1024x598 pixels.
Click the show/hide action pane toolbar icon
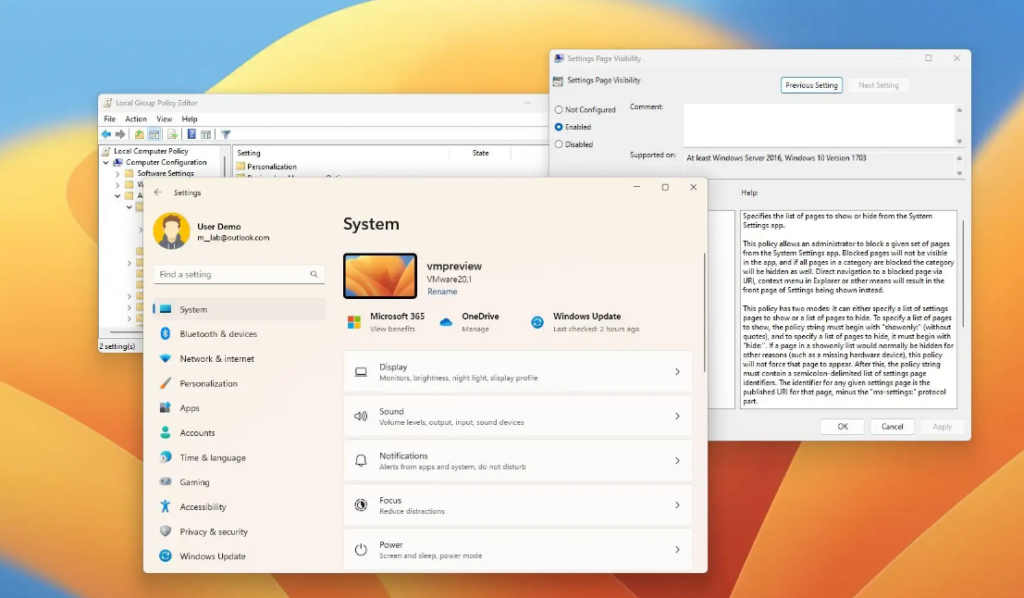[206, 134]
